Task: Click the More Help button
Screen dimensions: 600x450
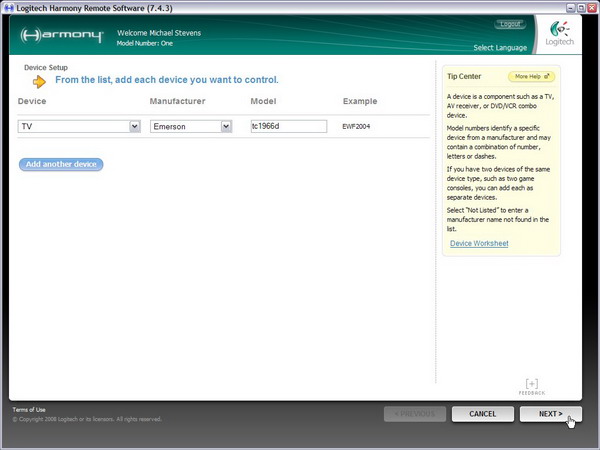Action: point(532,77)
